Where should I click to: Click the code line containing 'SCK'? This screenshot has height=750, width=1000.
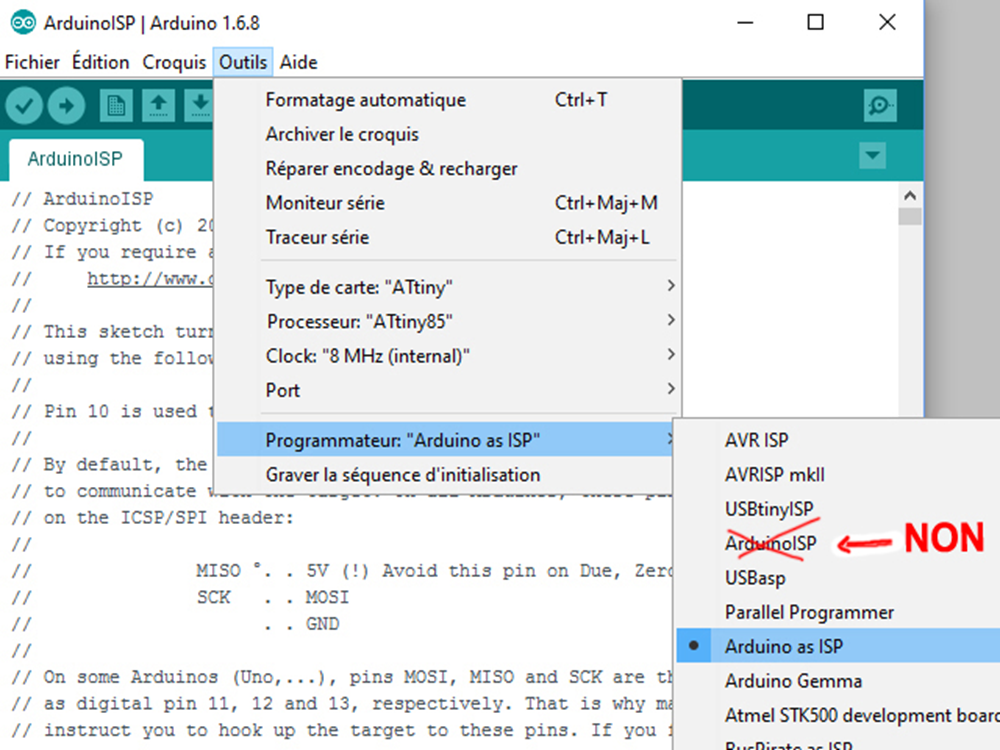(180, 597)
